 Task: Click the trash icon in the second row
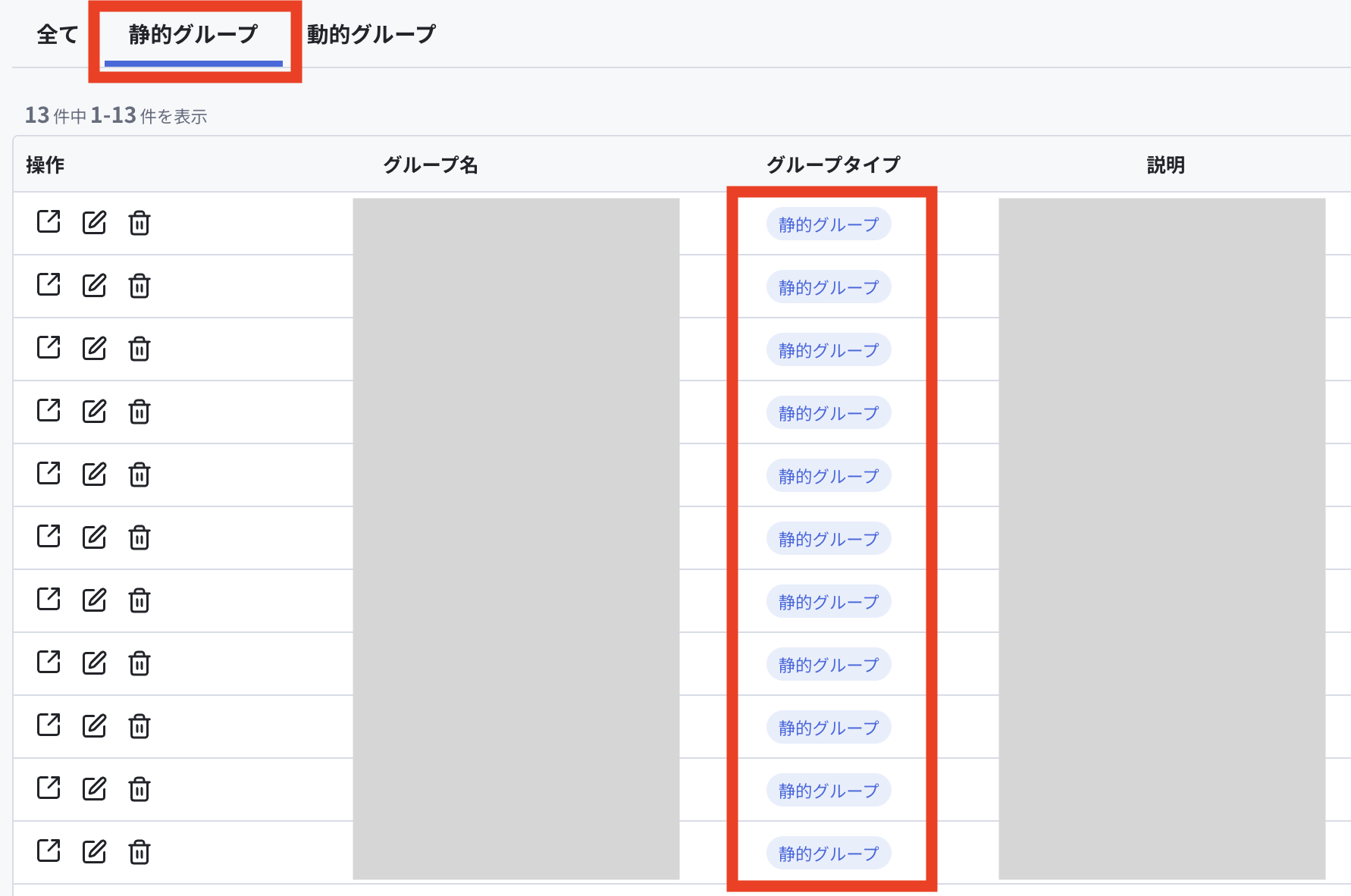(139, 286)
